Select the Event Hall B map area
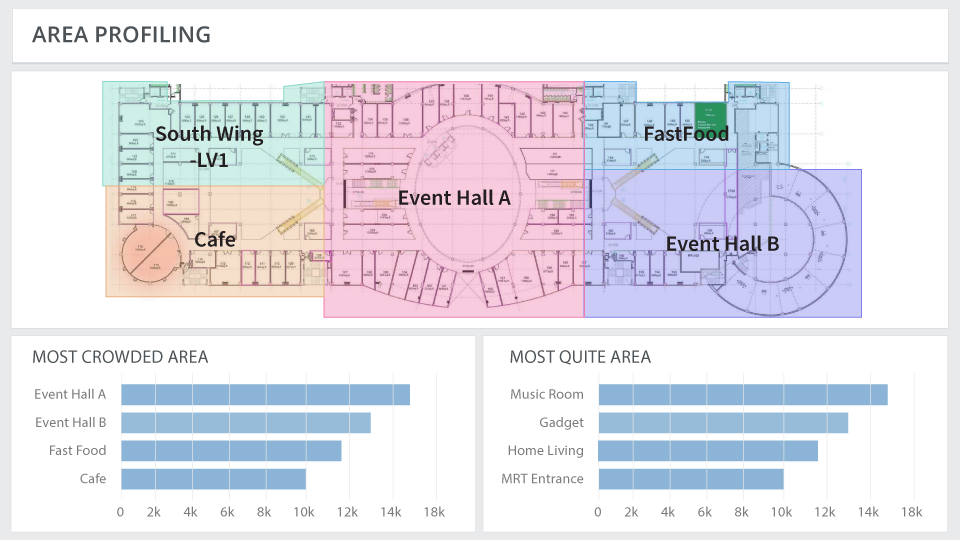 click(x=722, y=244)
